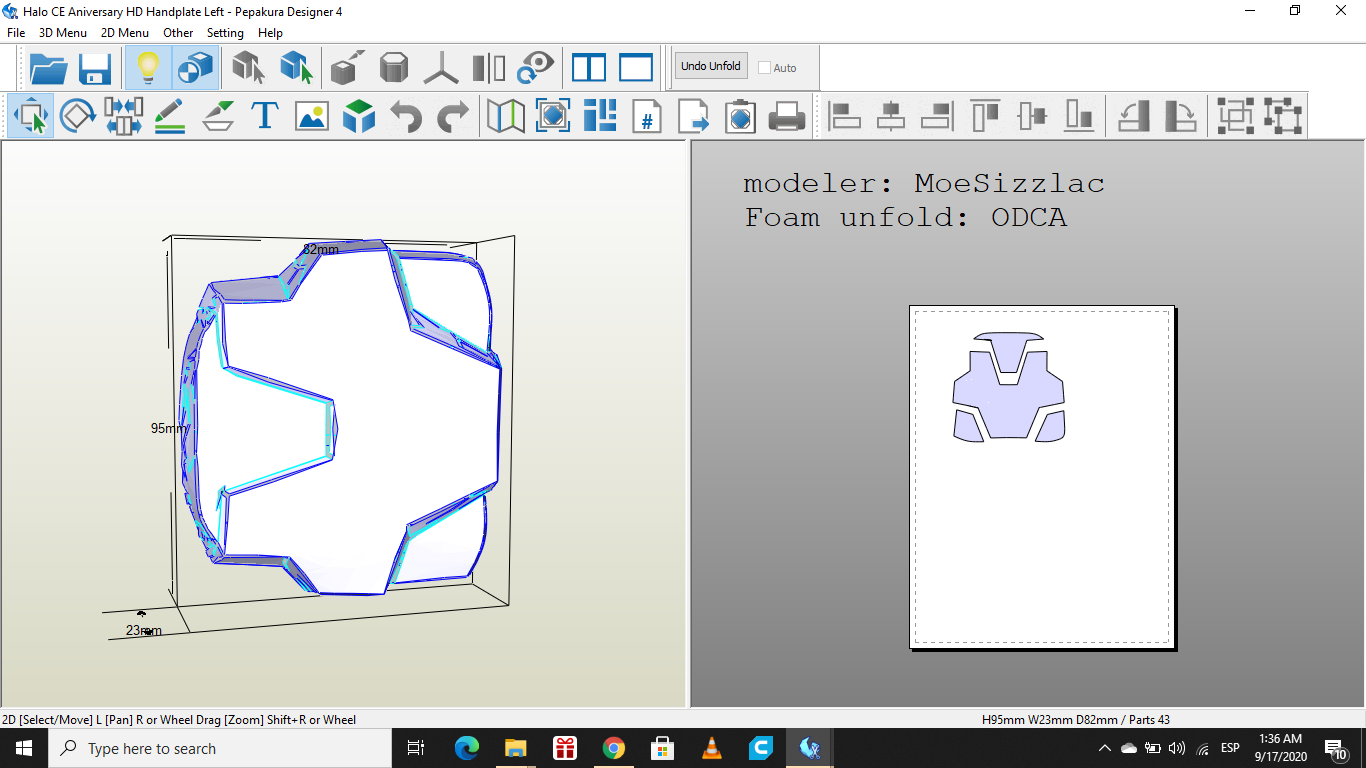Rotate selected parts counterclockwise

[x=1133, y=116]
